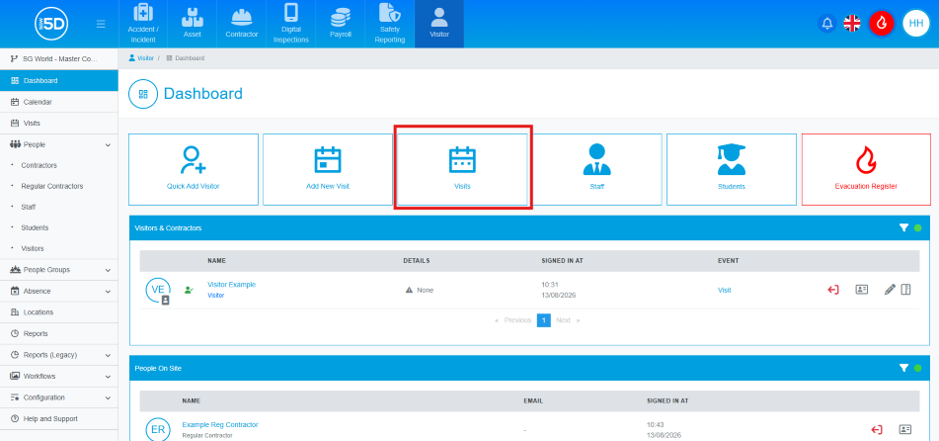Open the Asset module
The height and width of the screenshot is (441, 939).
click(x=192, y=24)
